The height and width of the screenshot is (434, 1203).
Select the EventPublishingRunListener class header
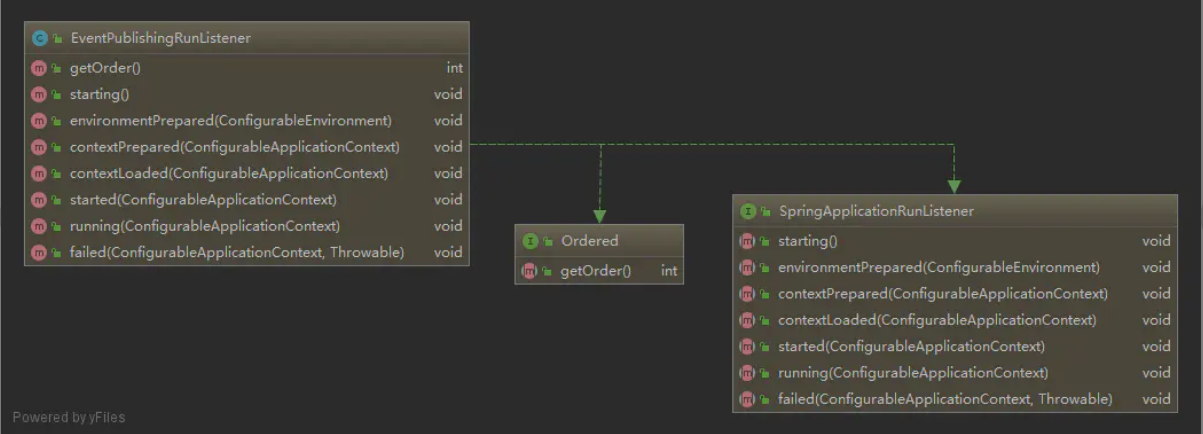[246, 38]
